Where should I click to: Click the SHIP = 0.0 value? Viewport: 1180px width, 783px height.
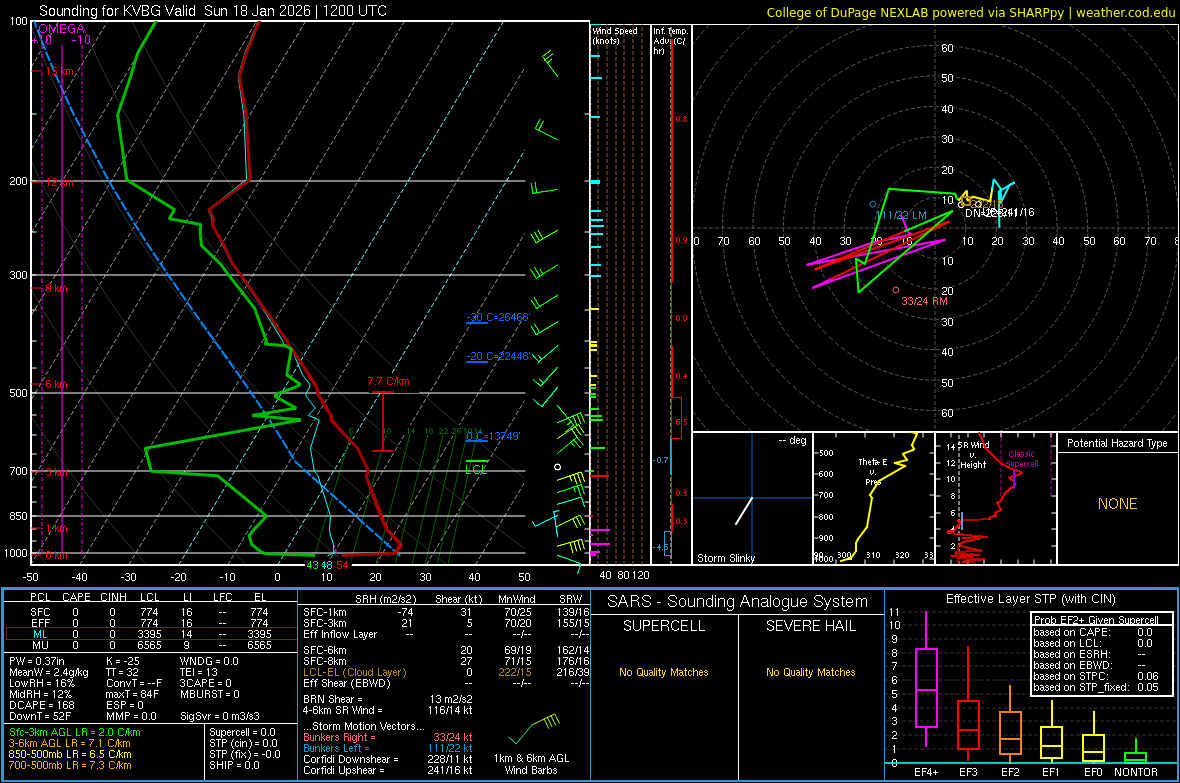pyautogui.click(x=234, y=765)
